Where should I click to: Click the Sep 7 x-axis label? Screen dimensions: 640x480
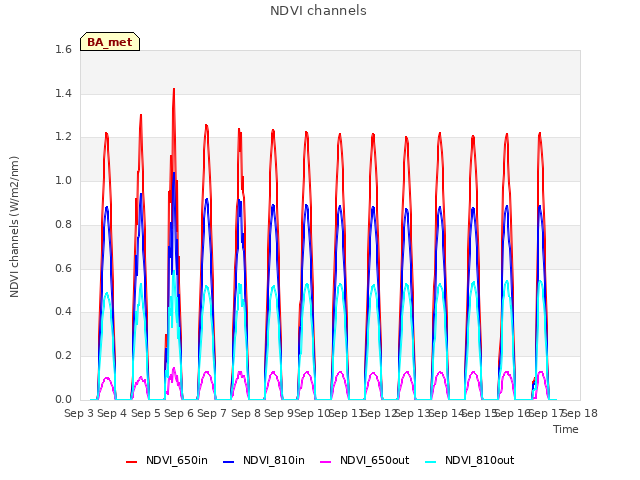point(212,413)
